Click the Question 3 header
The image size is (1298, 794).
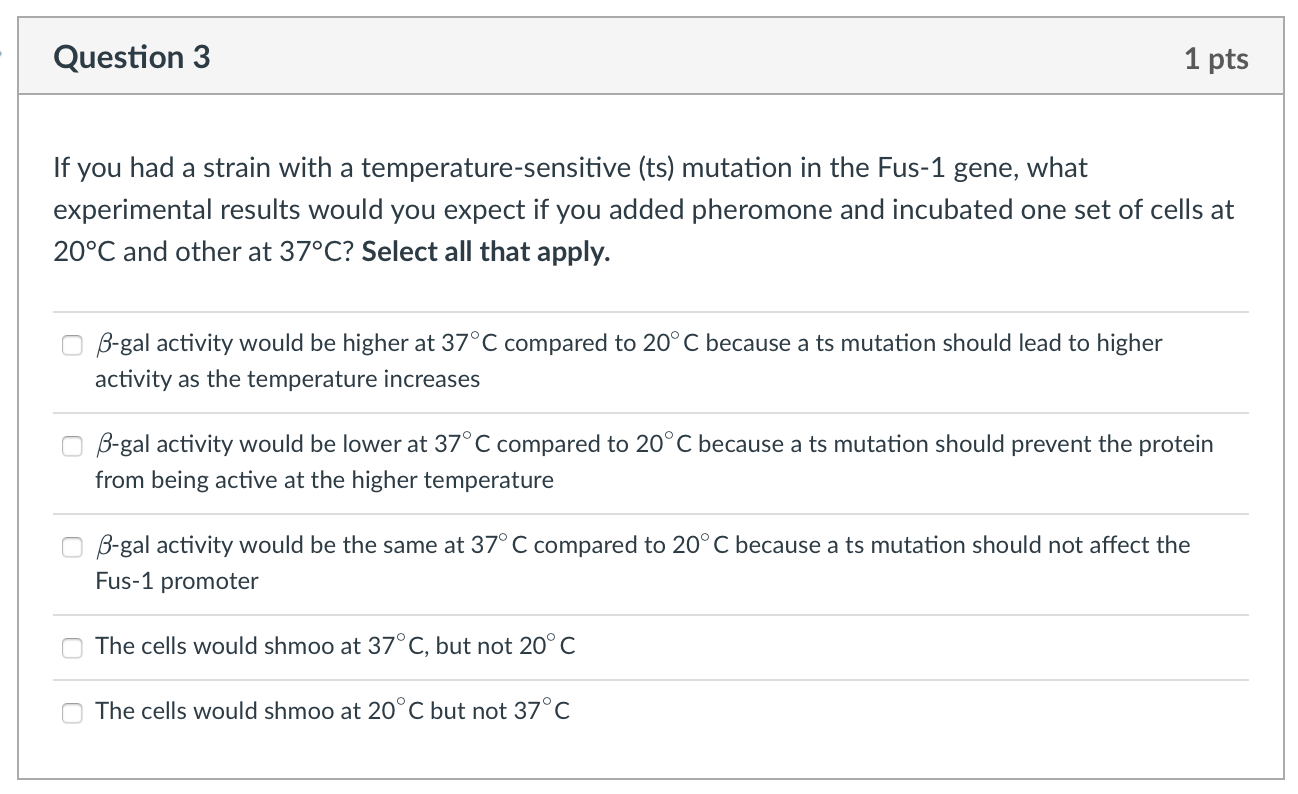click(x=134, y=57)
